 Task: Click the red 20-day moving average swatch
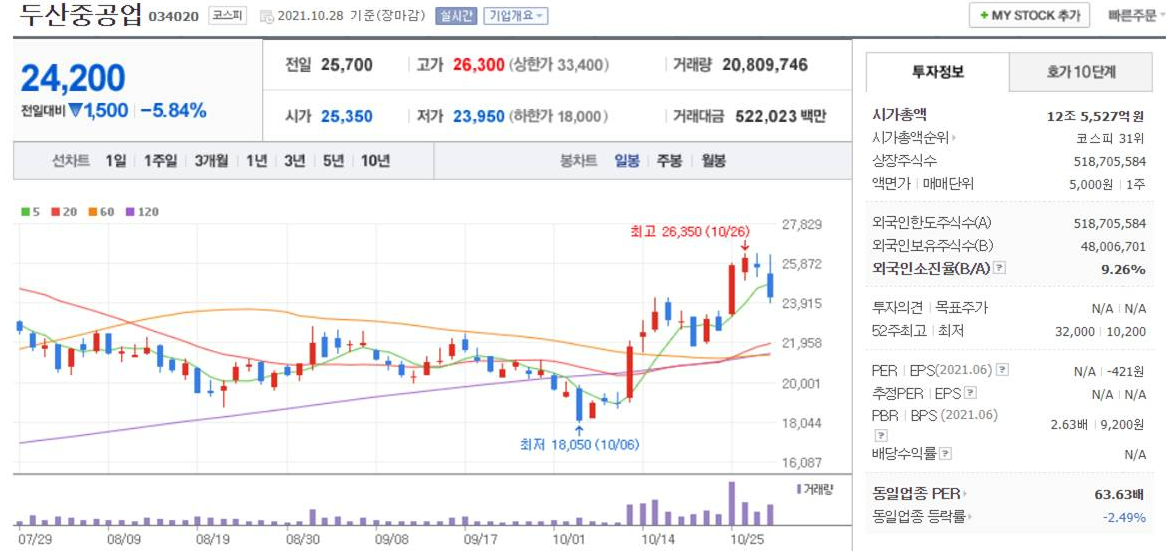coord(55,212)
